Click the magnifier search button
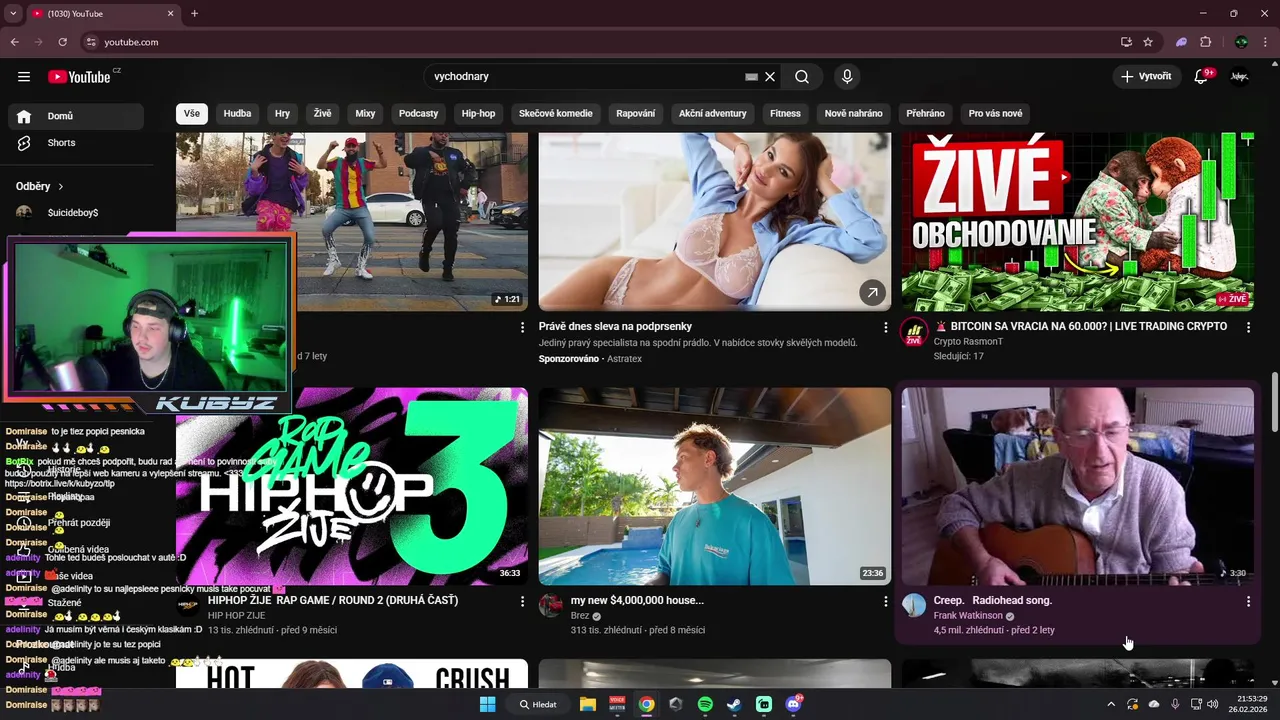 (802, 77)
